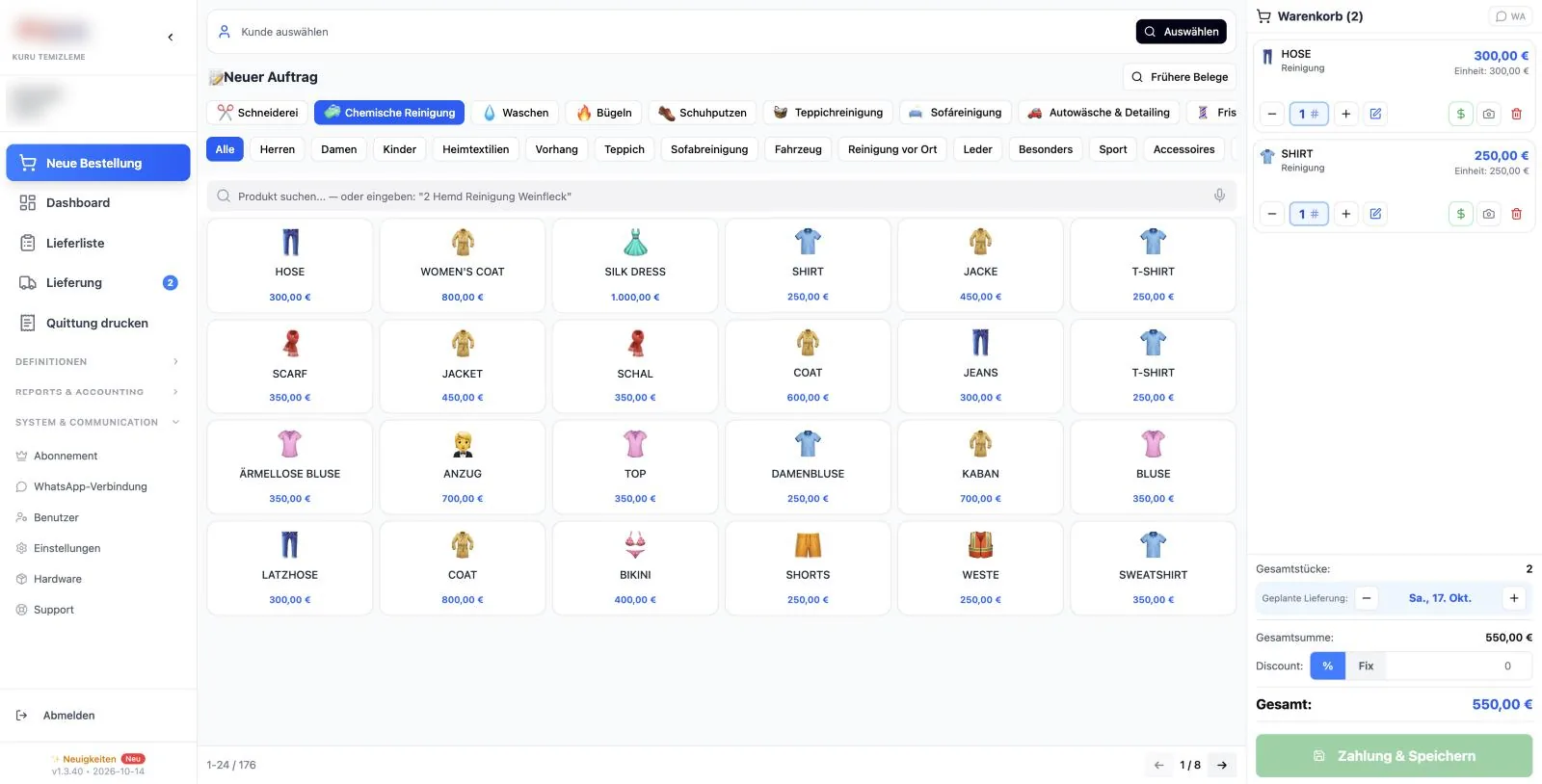Delete the HOSE item from cart
The height and width of the screenshot is (784, 1542).
pyautogui.click(x=1516, y=114)
